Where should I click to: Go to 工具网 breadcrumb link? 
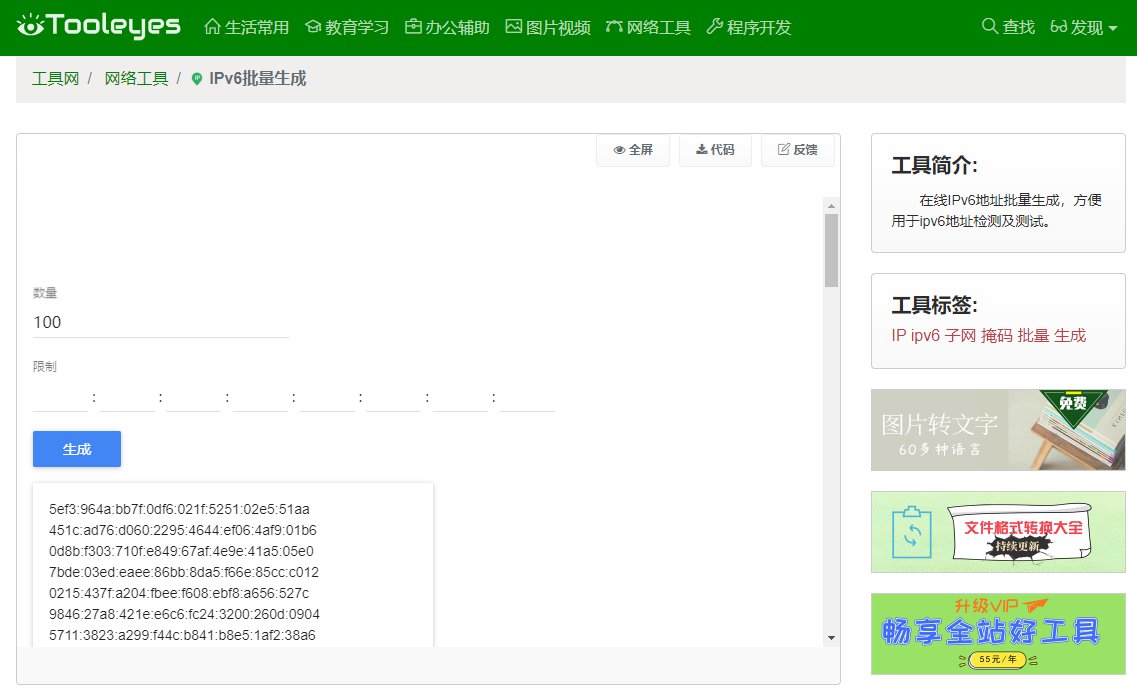55,78
